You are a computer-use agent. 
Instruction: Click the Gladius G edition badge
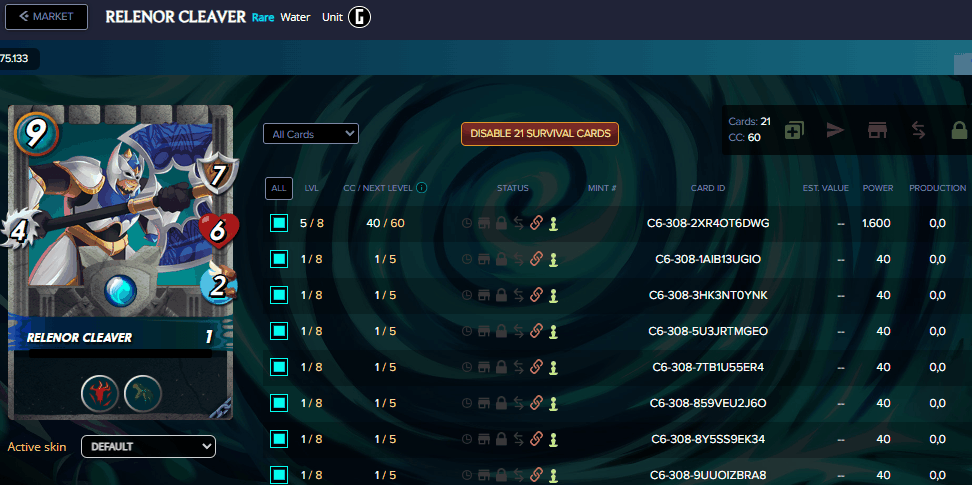(x=359, y=17)
